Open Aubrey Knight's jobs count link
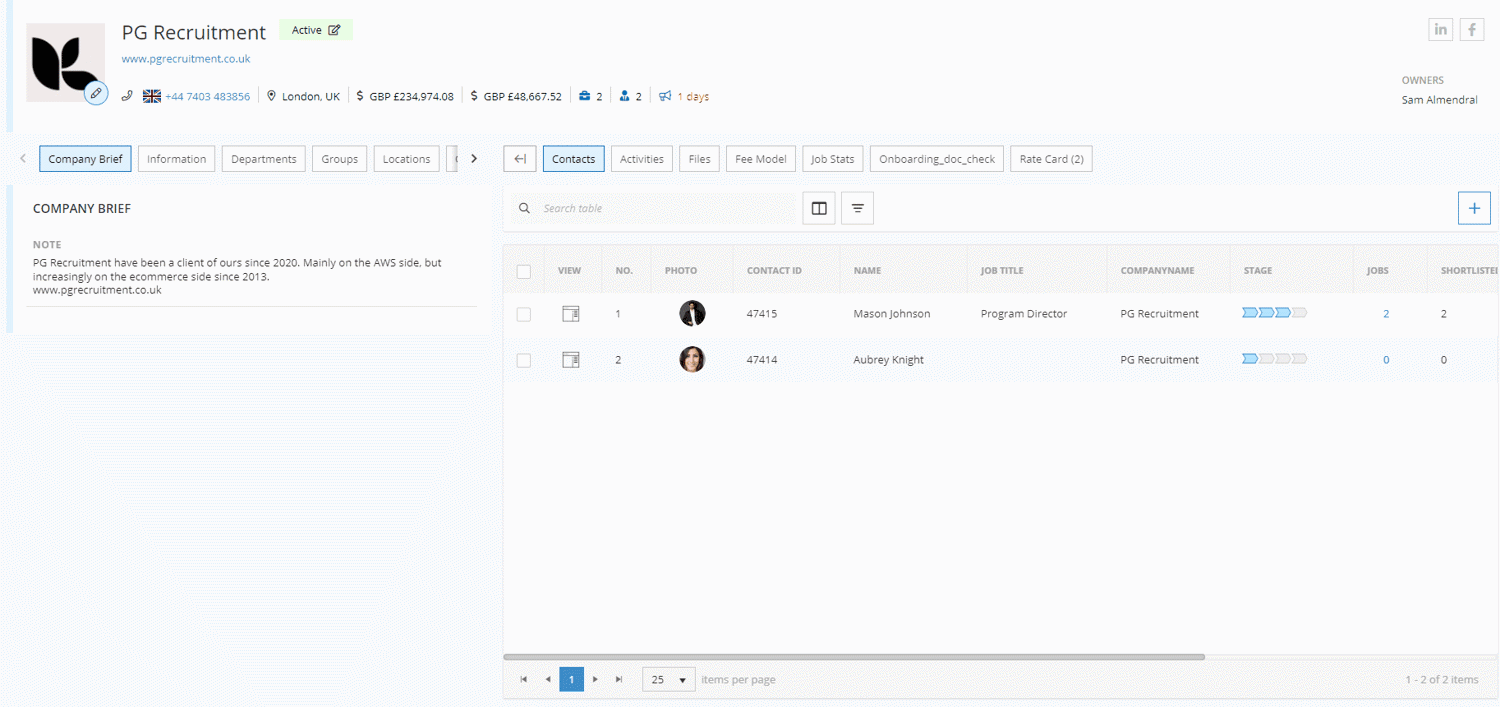 pos(1386,360)
